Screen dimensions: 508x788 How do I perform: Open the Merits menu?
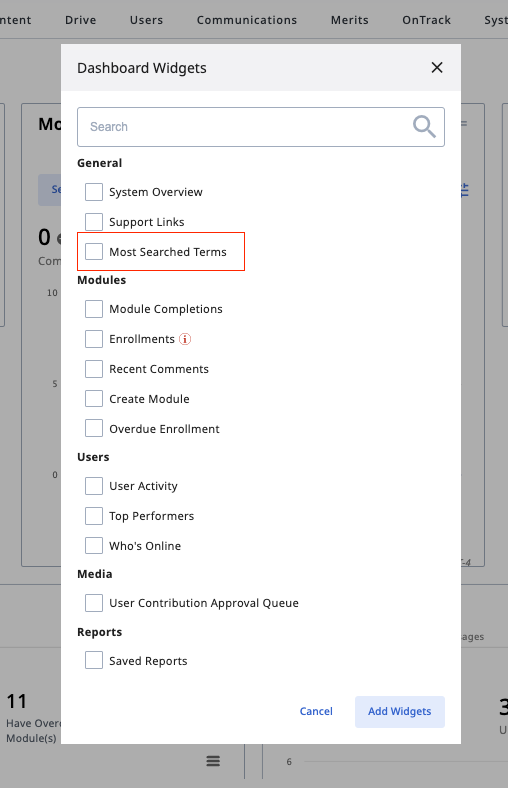click(x=350, y=20)
